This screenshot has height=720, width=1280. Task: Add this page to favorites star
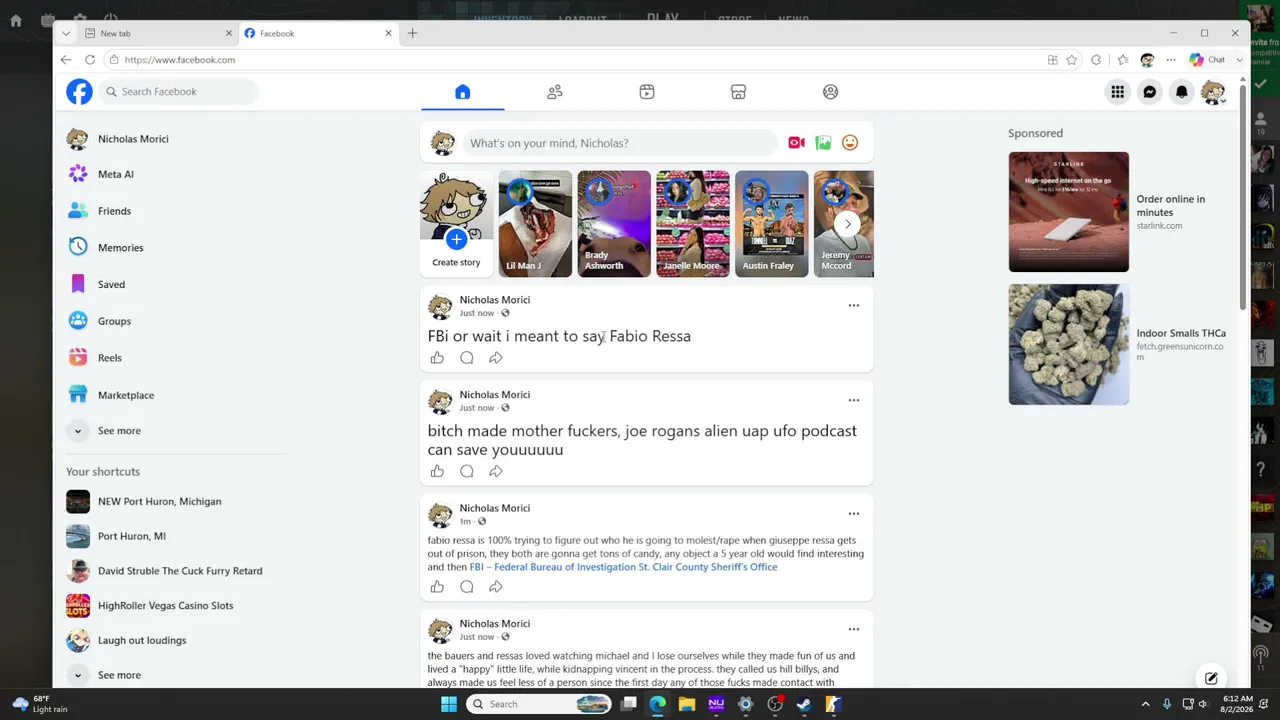pyautogui.click(x=1072, y=60)
